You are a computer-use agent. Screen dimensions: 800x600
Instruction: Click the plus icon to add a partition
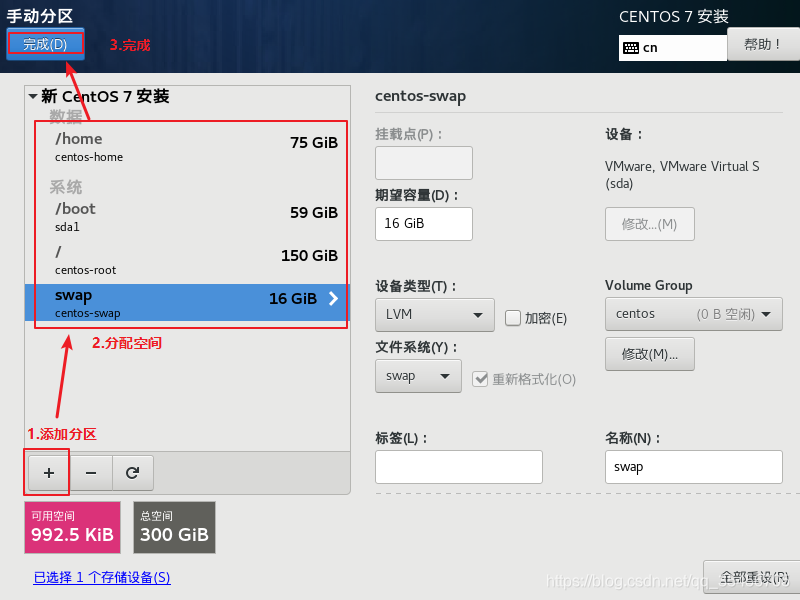(x=49, y=473)
